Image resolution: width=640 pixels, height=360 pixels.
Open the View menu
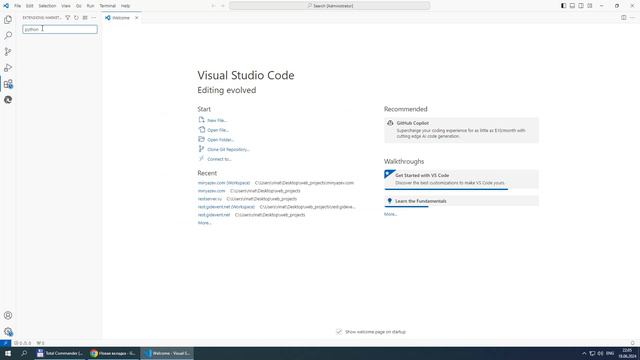(66, 6)
